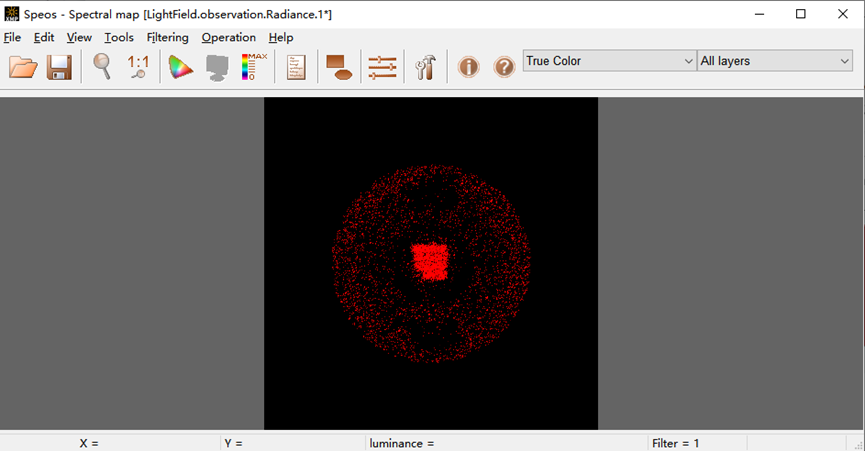The width and height of the screenshot is (865, 451).
Task: Open the sliders adjustment settings
Action: pos(382,67)
